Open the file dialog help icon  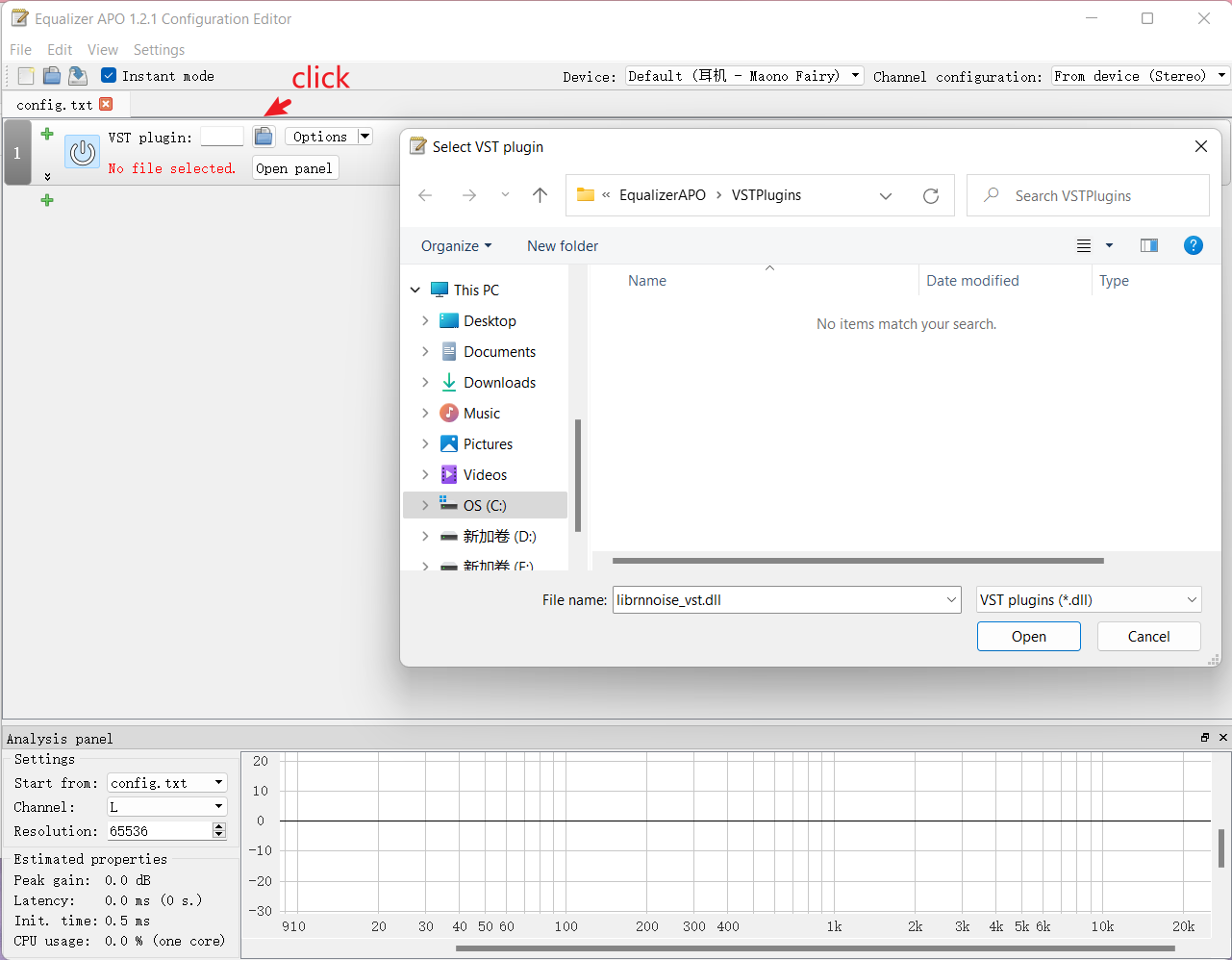point(1194,245)
